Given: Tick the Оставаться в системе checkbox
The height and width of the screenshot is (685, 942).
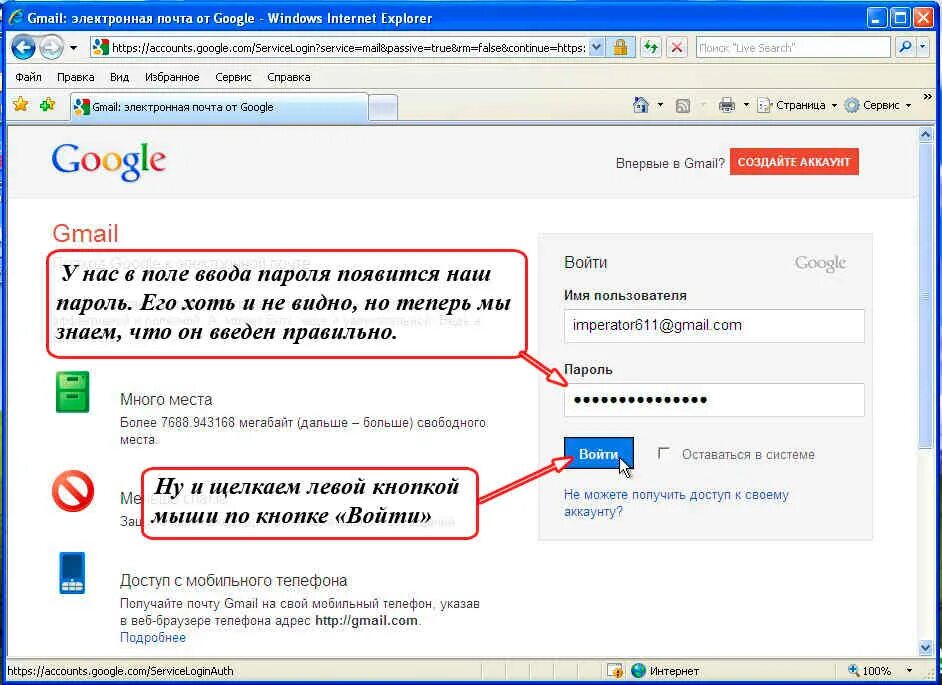Looking at the screenshot, I should [663, 452].
